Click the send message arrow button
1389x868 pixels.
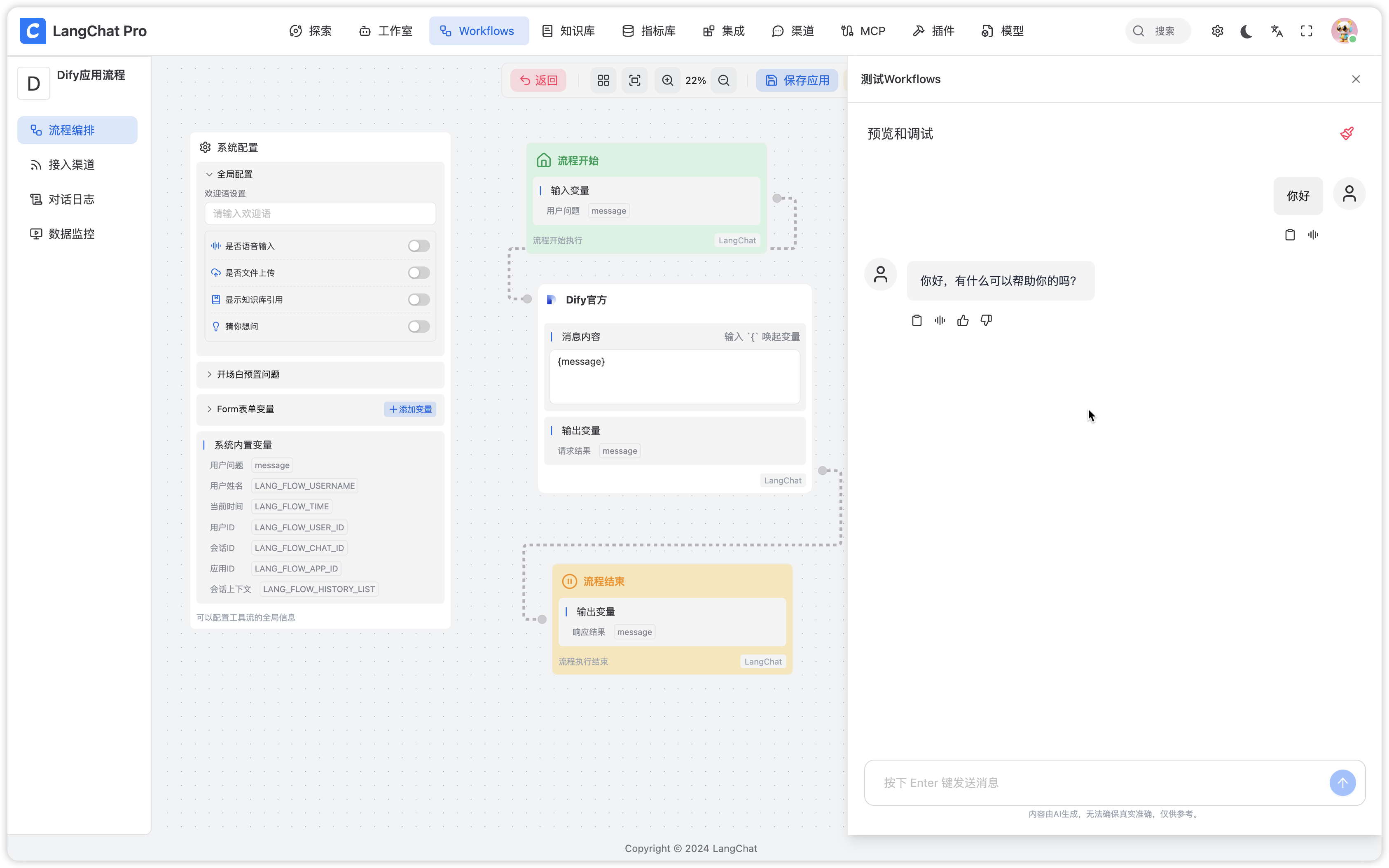pos(1342,782)
